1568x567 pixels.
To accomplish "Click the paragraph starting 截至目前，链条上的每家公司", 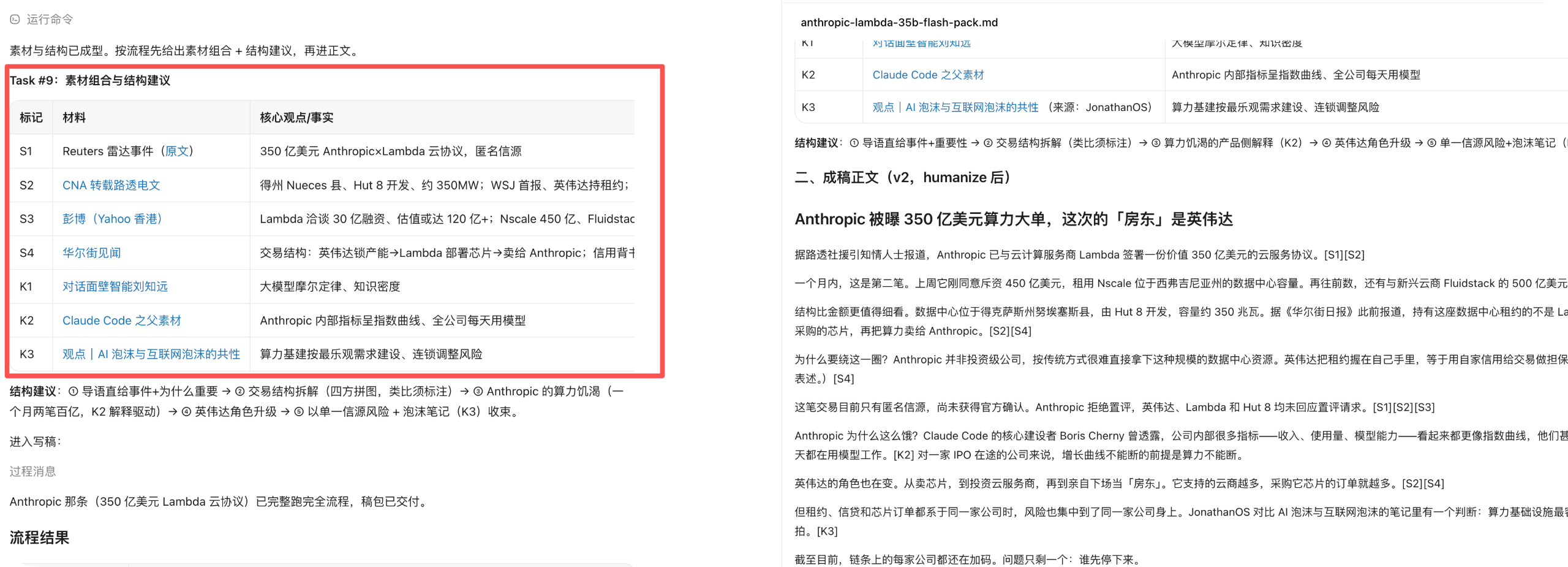I will pos(967,560).
